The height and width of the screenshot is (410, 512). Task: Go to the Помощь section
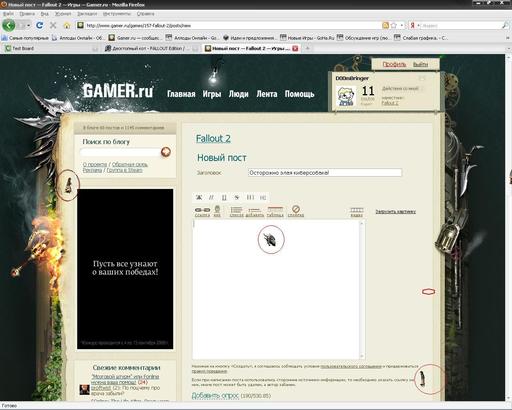299,94
